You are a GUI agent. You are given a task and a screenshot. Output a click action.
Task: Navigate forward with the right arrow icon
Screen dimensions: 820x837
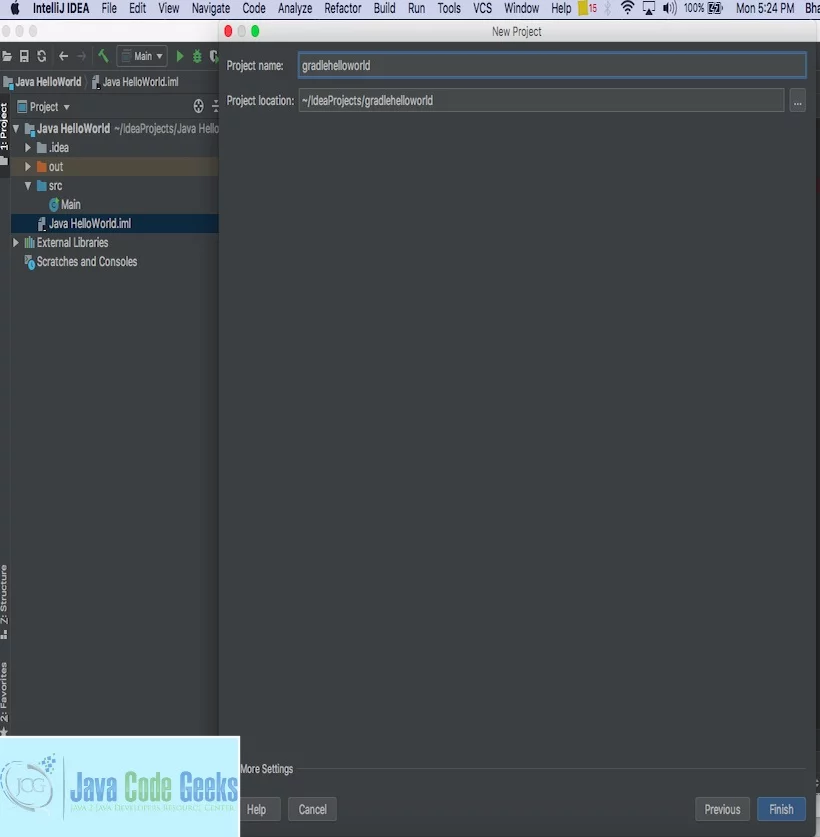[x=81, y=56]
